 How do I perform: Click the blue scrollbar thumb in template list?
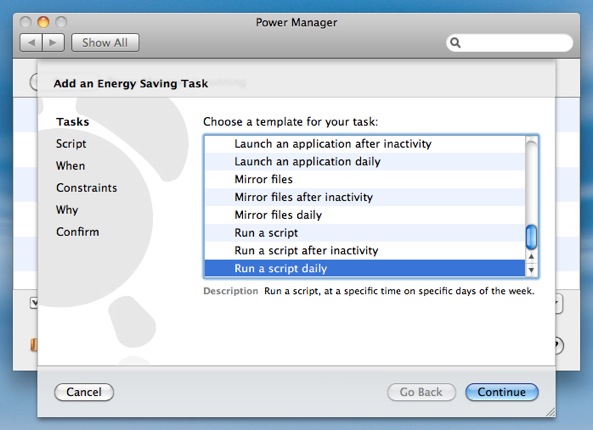(x=531, y=237)
